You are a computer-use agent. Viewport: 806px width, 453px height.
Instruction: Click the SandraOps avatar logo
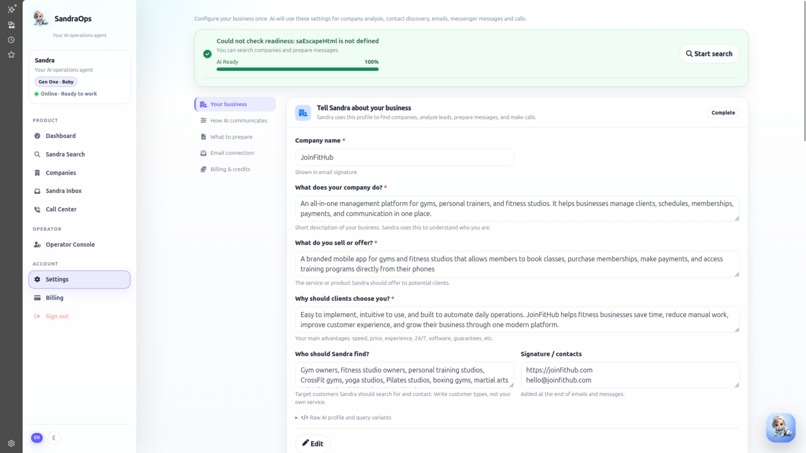[x=40, y=18]
